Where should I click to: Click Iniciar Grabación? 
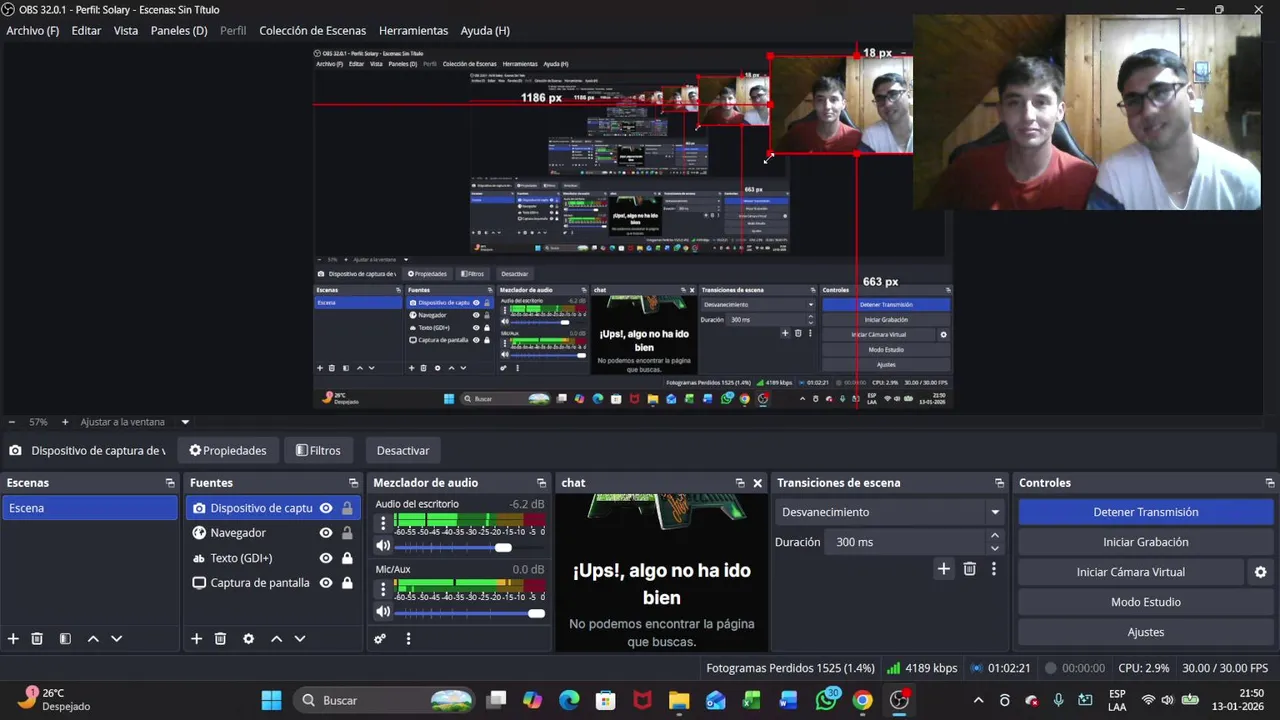pyautogui.click(x=1145, y=542)
